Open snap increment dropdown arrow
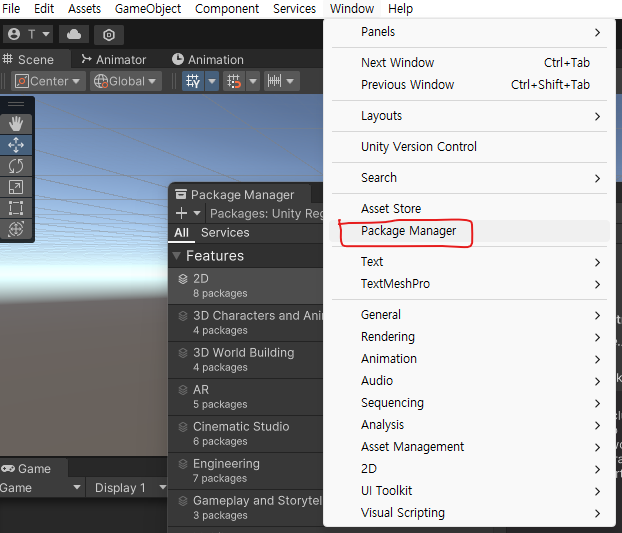This screenshot has width=622, height=533. pyautogui.click(x=290, y=81)
